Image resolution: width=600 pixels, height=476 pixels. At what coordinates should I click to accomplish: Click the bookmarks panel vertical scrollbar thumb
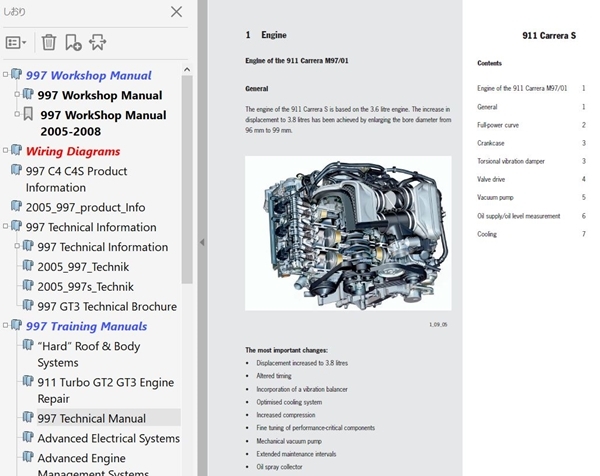[x=187, y=180]
